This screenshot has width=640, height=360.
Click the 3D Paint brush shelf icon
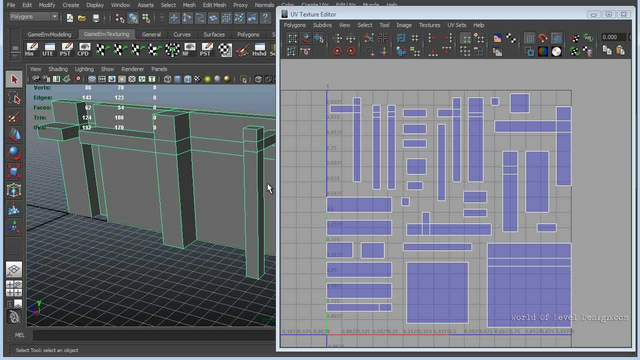tap(242, 49)
